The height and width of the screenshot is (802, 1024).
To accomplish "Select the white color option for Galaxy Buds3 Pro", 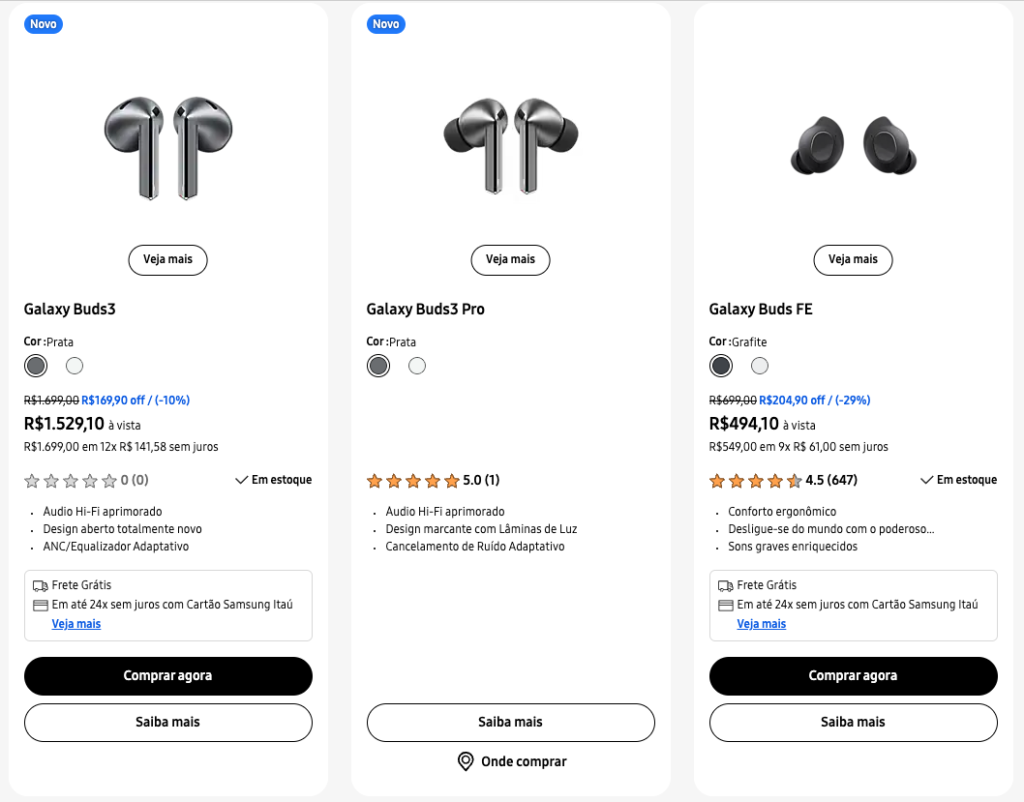I will click(x=417, y=366).
